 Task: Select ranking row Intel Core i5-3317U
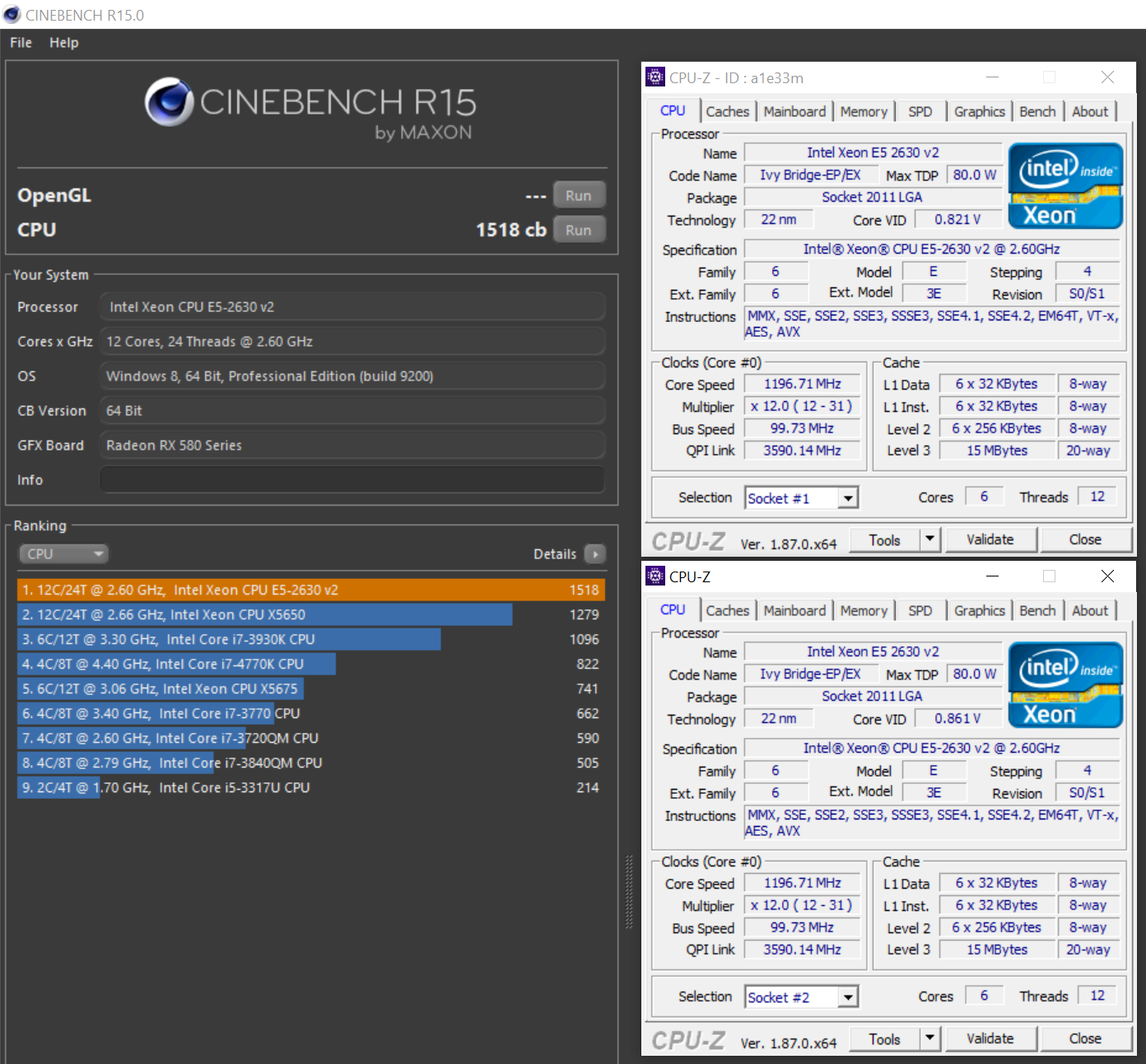[311, 787]
